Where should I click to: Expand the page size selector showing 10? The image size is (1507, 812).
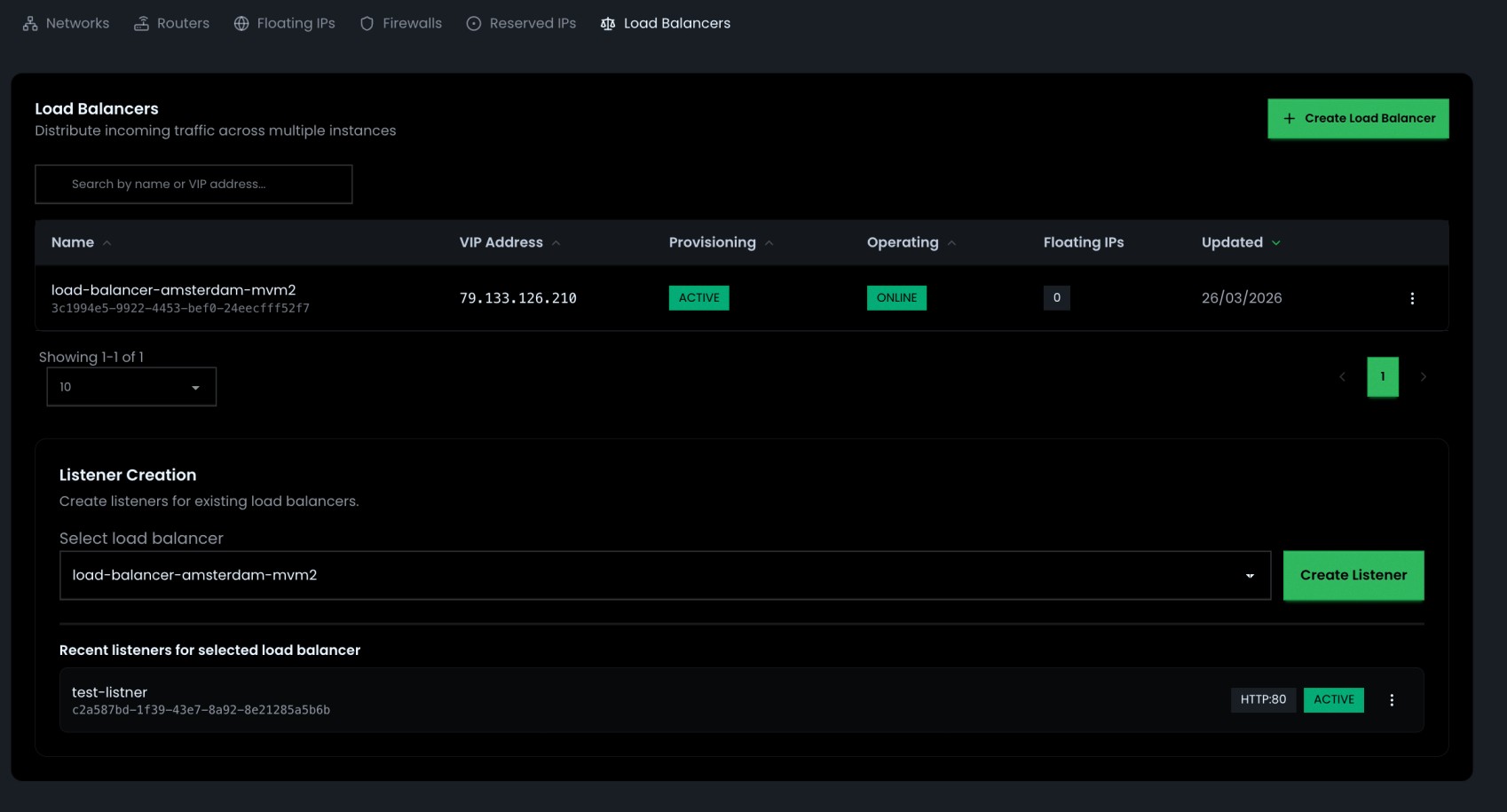tap(130, 386)
